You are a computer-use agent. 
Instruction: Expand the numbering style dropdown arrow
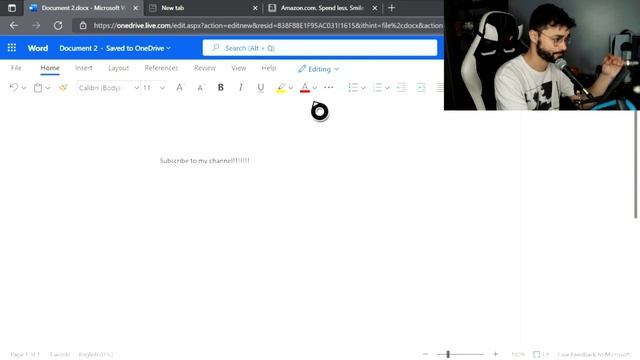[387, 88]
